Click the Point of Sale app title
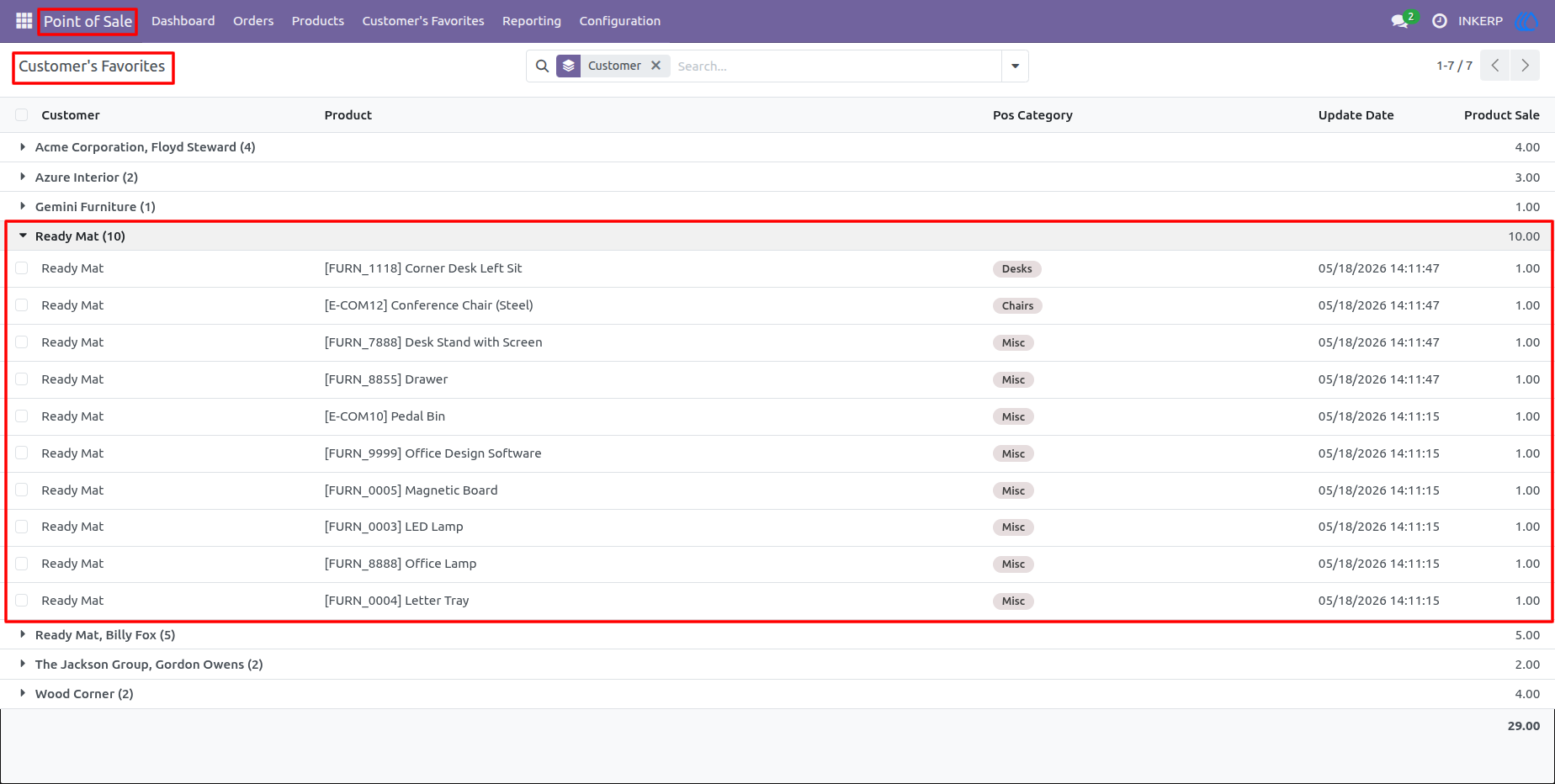Viewport: 1555px width, 784px height. tap(88, 21)
